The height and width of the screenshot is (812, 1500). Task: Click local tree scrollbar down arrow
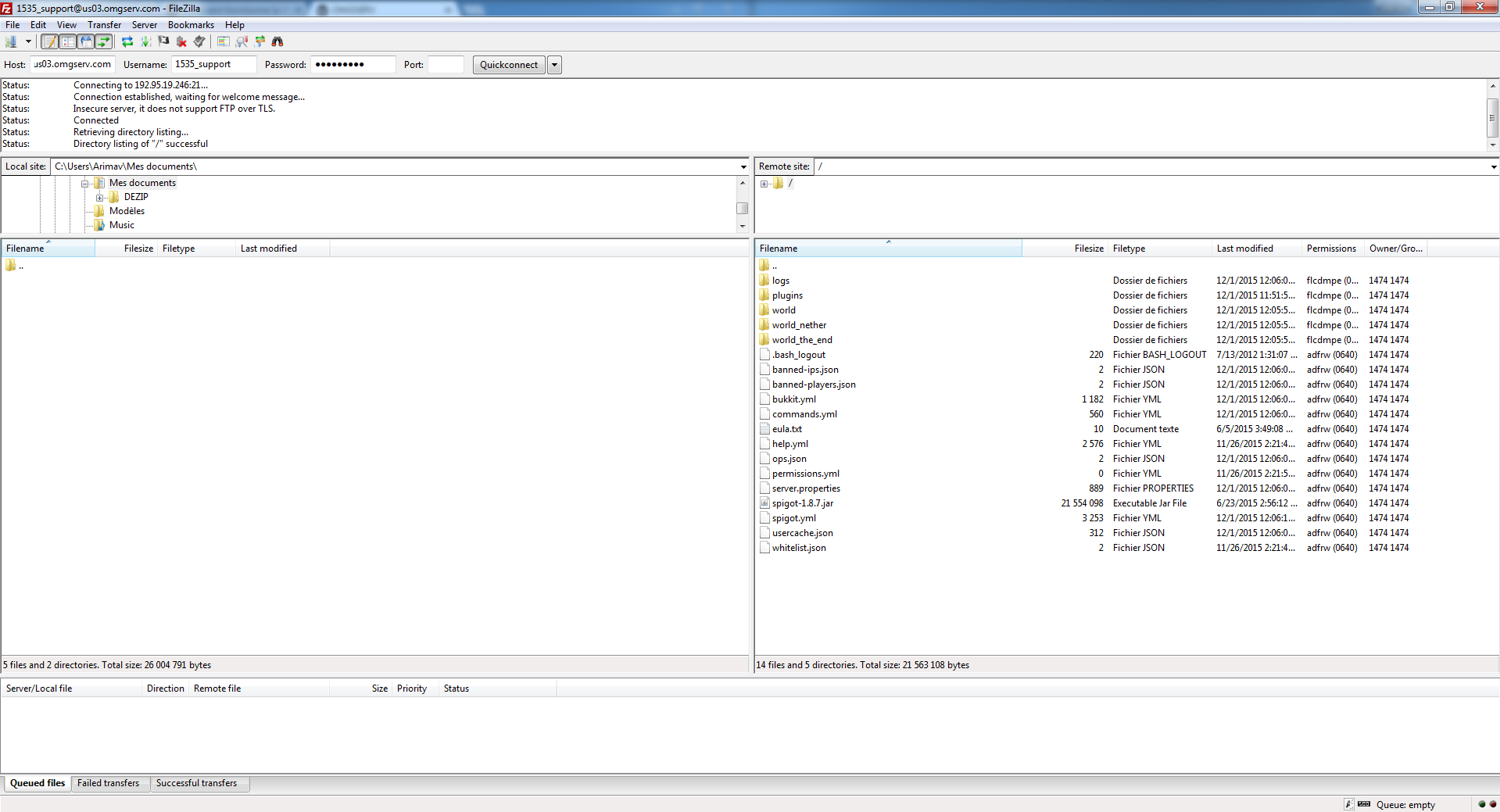point(743,227)
